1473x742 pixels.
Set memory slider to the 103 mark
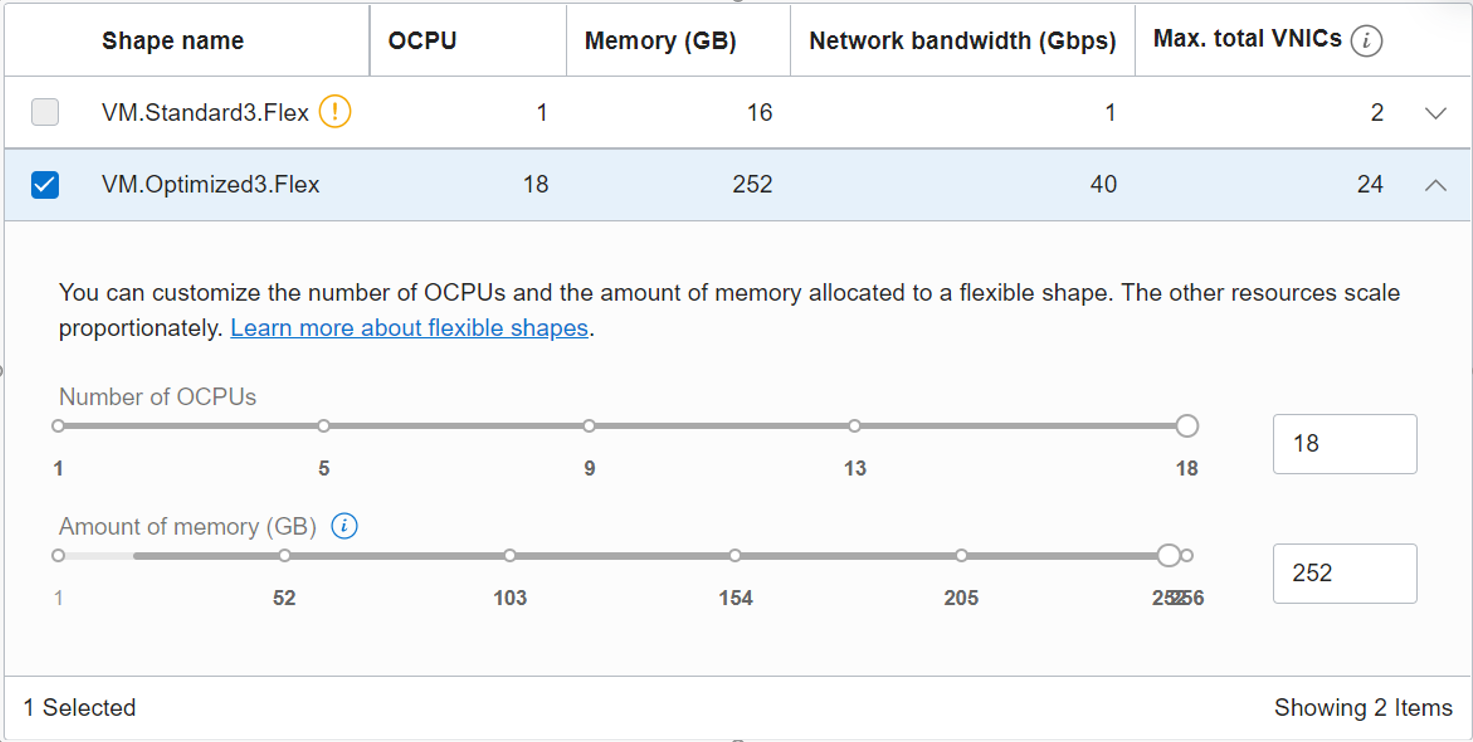point(510,555)
